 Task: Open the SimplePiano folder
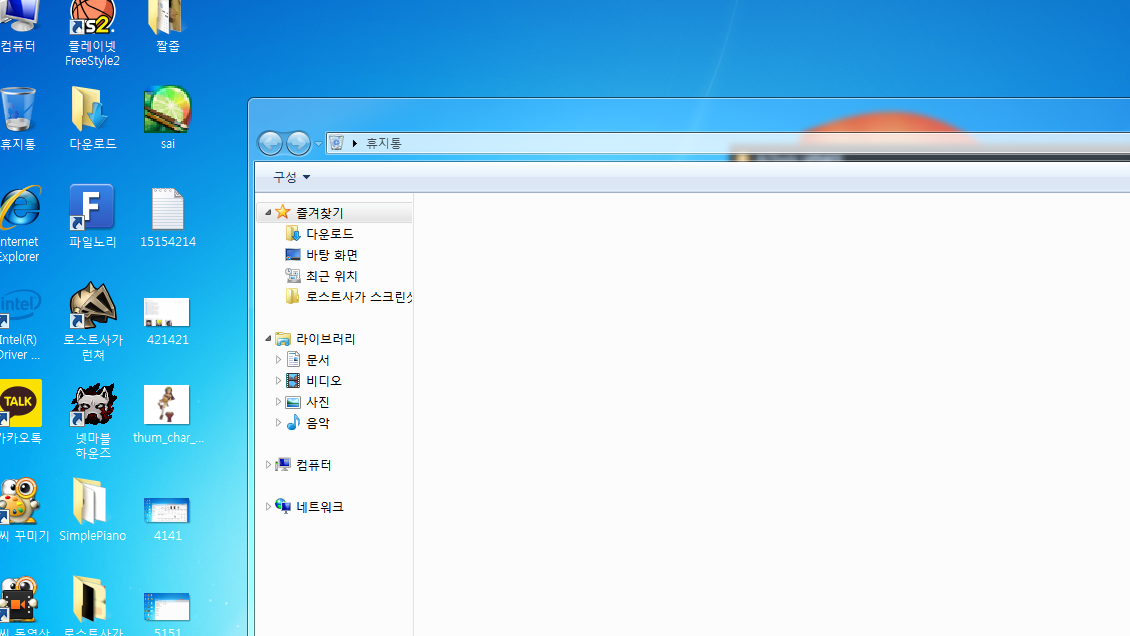click(92, 511)
